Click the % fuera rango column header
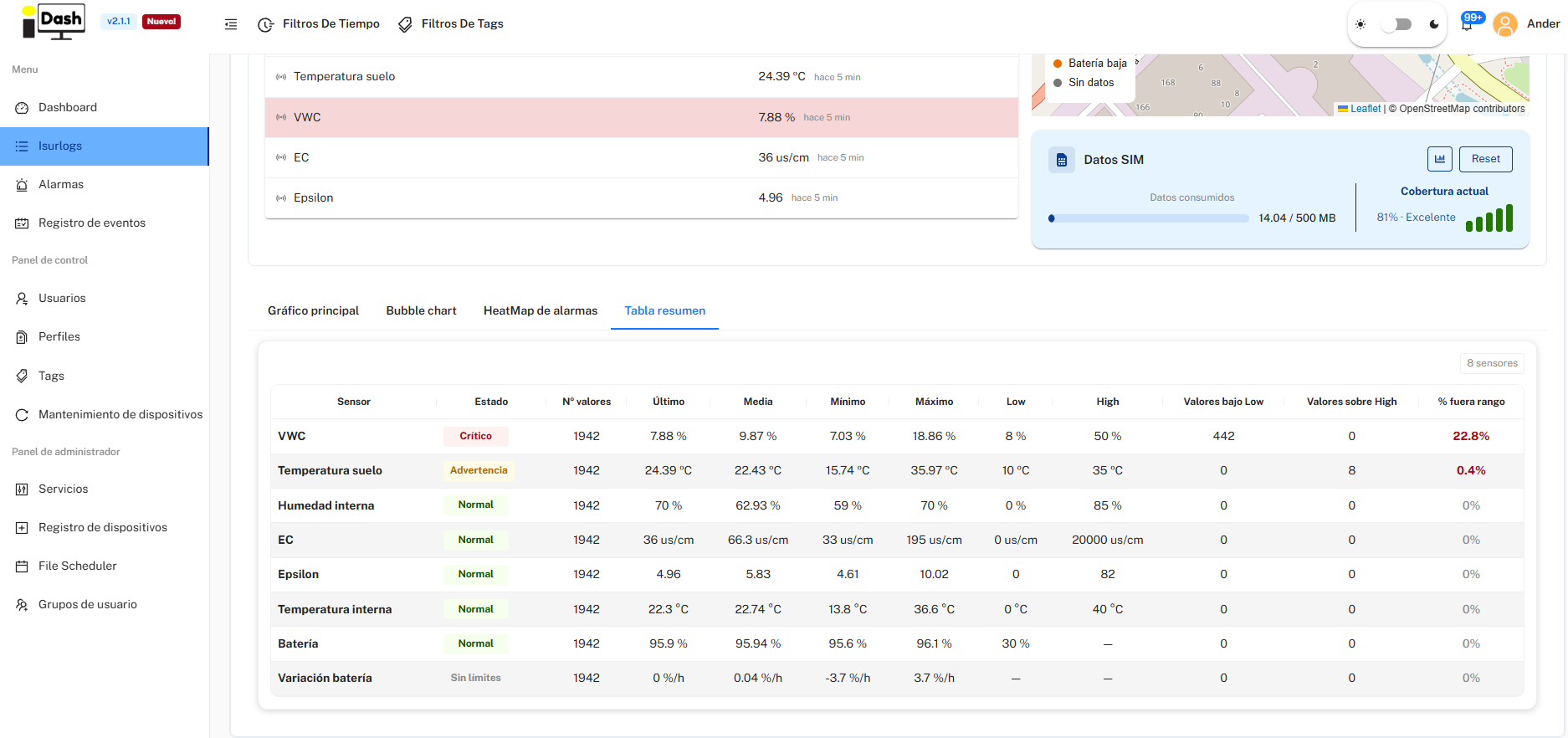This screenshot has height=738, width=1568. [x=1471, y=402]
